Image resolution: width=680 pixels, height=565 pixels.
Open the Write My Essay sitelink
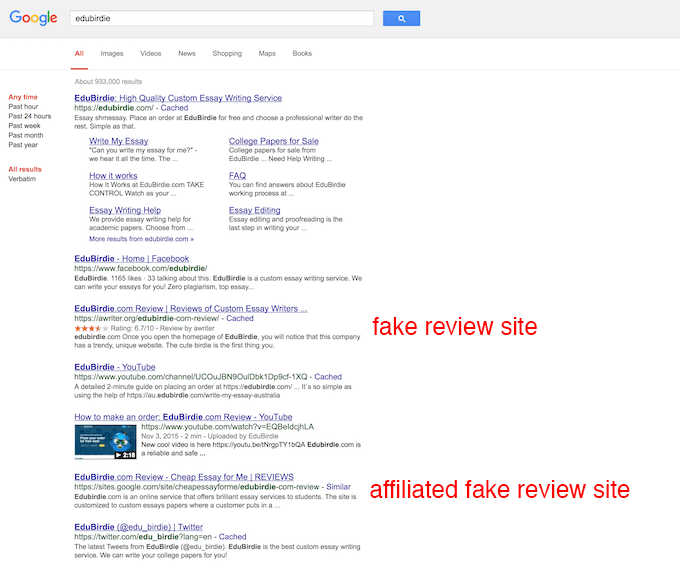coord(119,141)
